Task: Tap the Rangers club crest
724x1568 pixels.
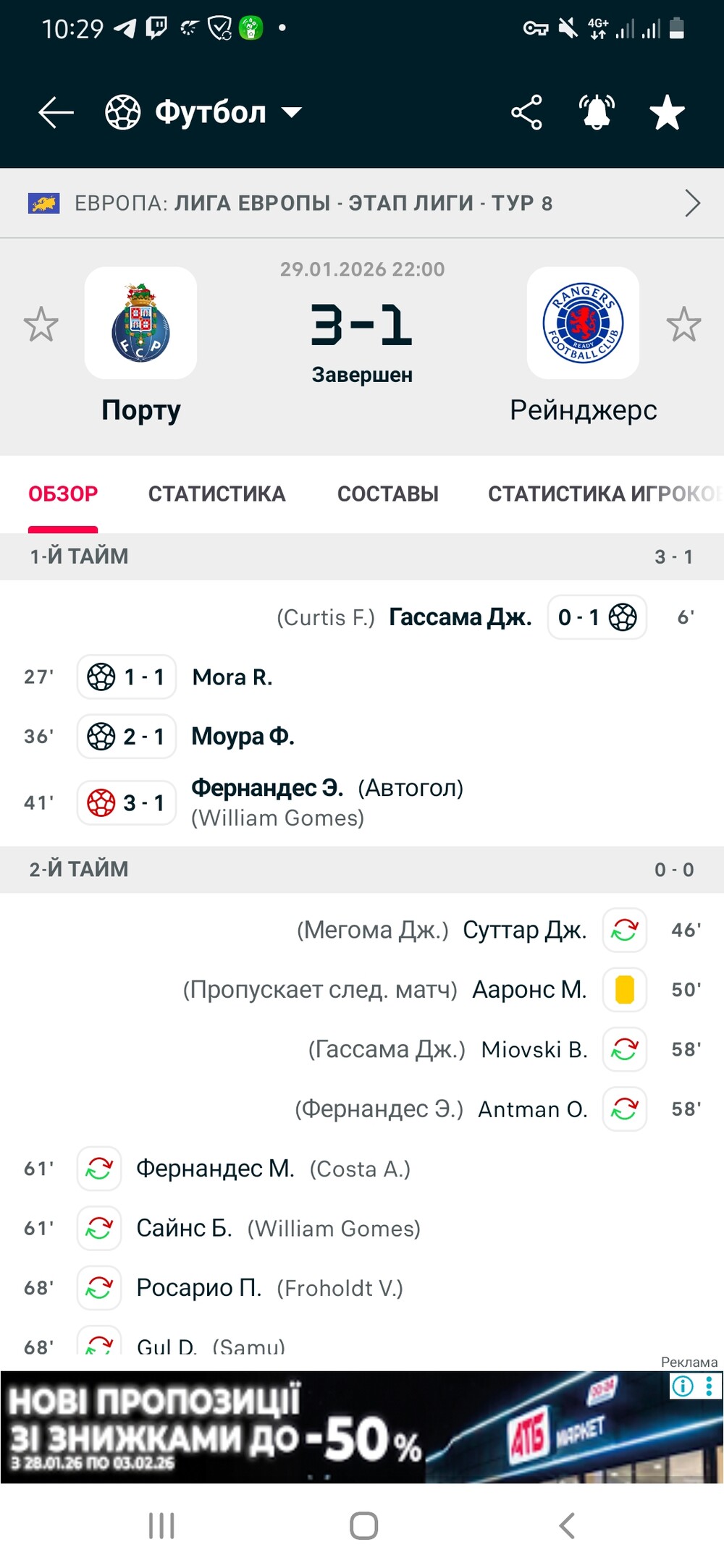Action: click(583, 323)
